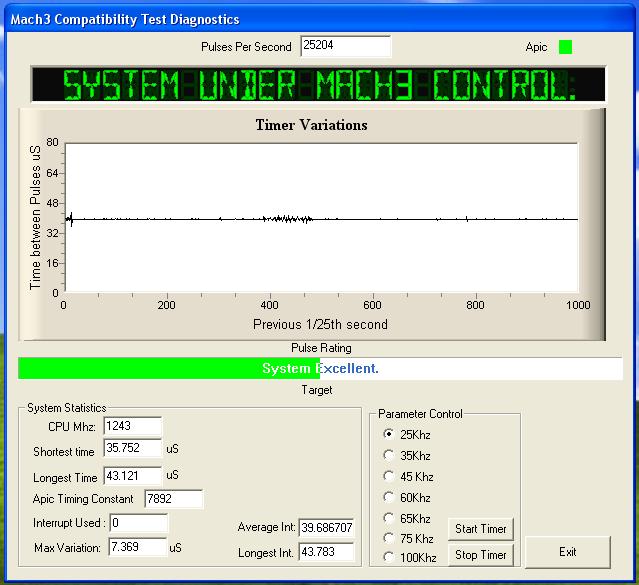Screen dimensions: 639x585
Task: Pick the 65Khz option
Action: click(390, 518)
